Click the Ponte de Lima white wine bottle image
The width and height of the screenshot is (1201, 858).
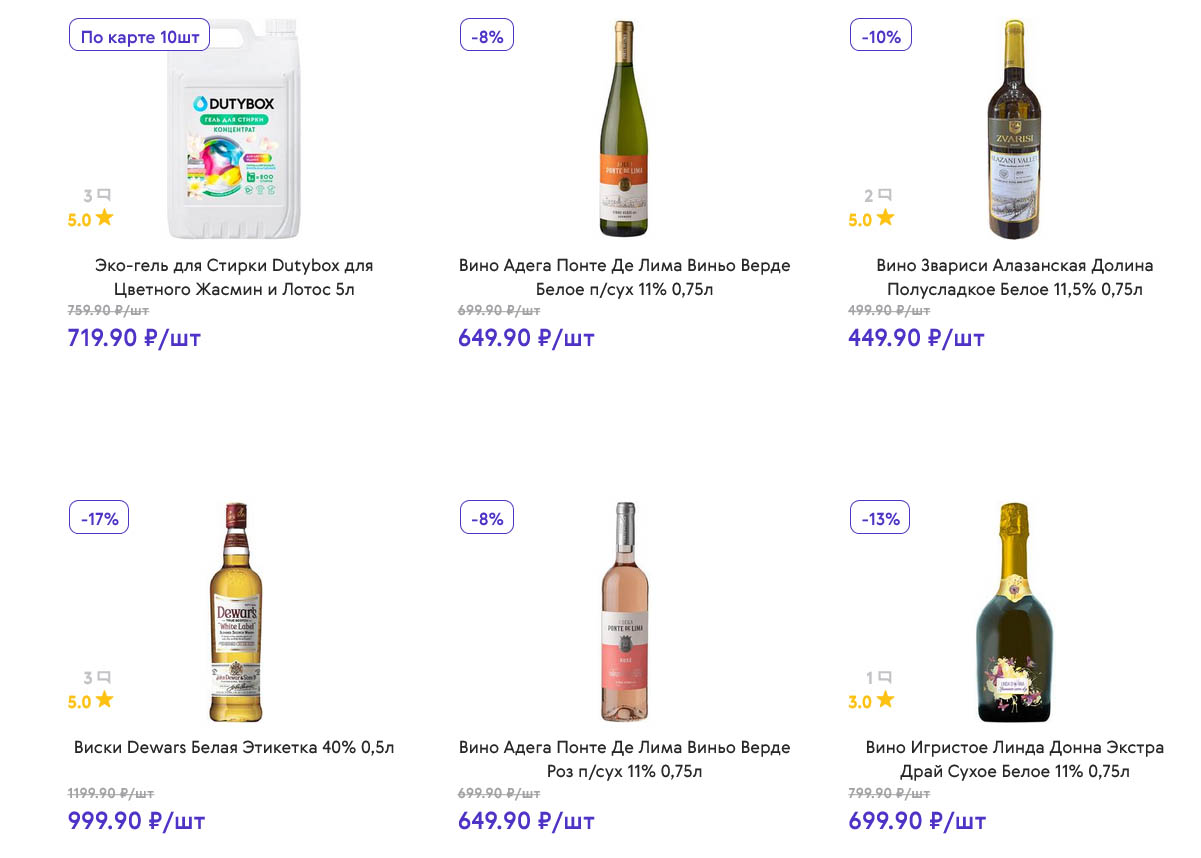click(x=624, y=130)
